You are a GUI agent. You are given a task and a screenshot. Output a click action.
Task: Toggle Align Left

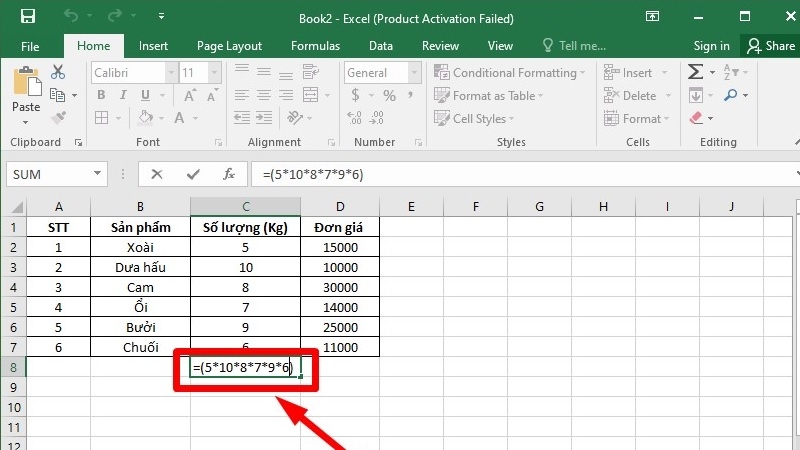click(241, 95)
